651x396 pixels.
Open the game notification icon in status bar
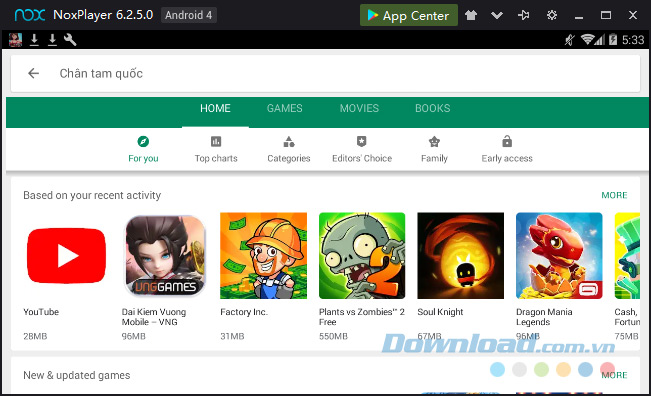pyautogui.click(x=15, y=40)
